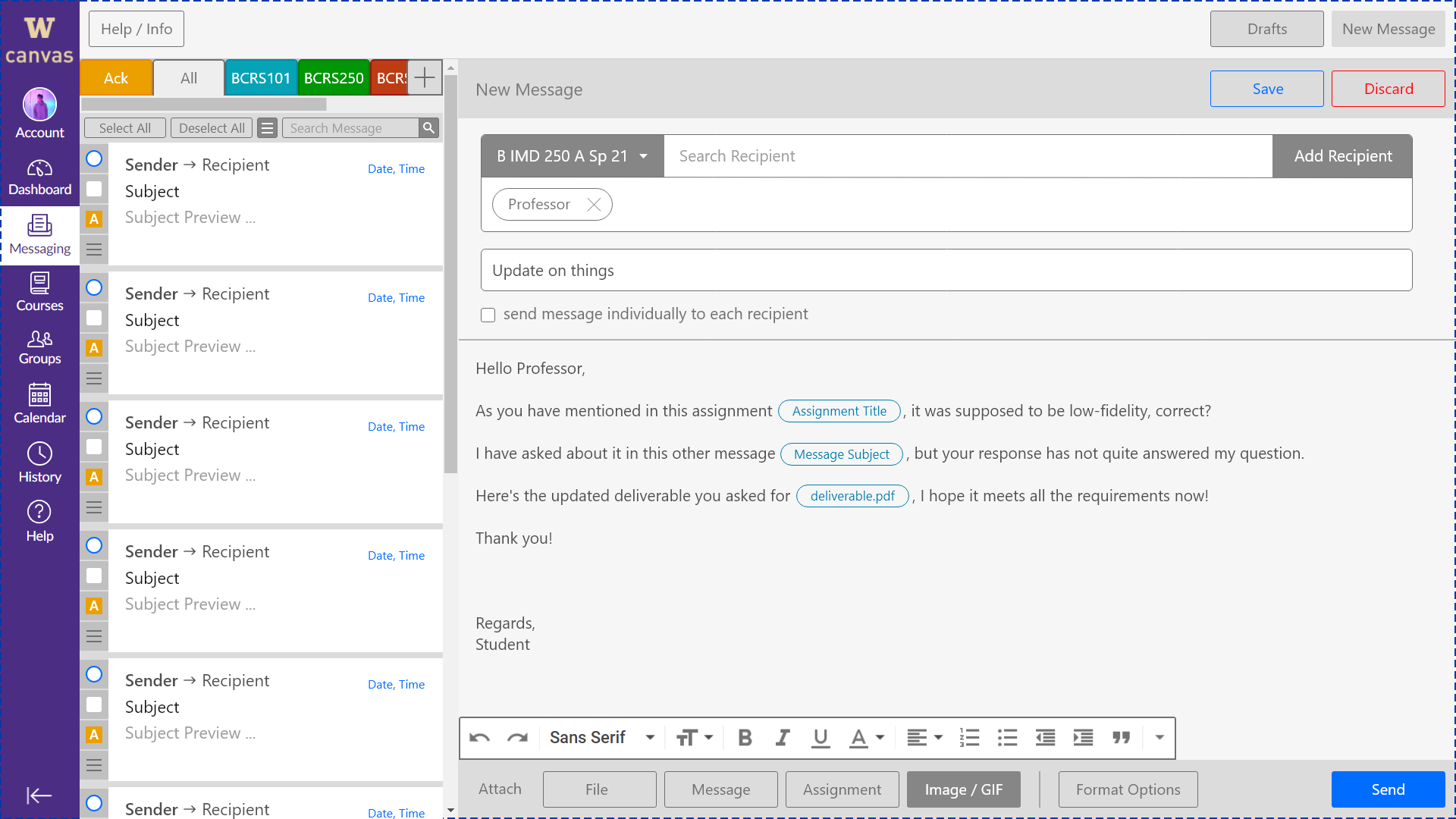Click the deliverable.pdf attachment chip

(852, 496)
